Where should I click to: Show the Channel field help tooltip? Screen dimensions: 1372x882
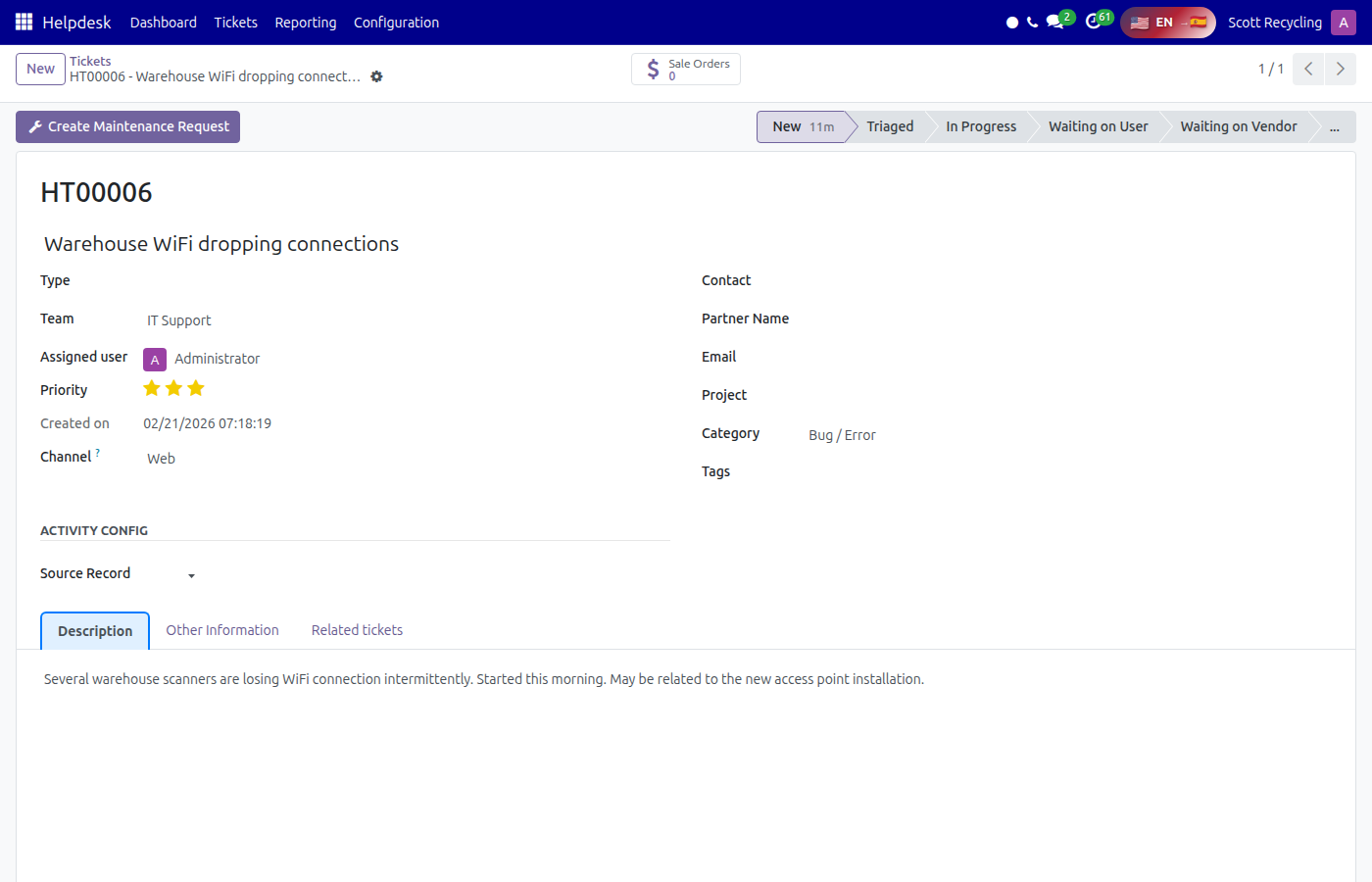[x=98, y=453]
